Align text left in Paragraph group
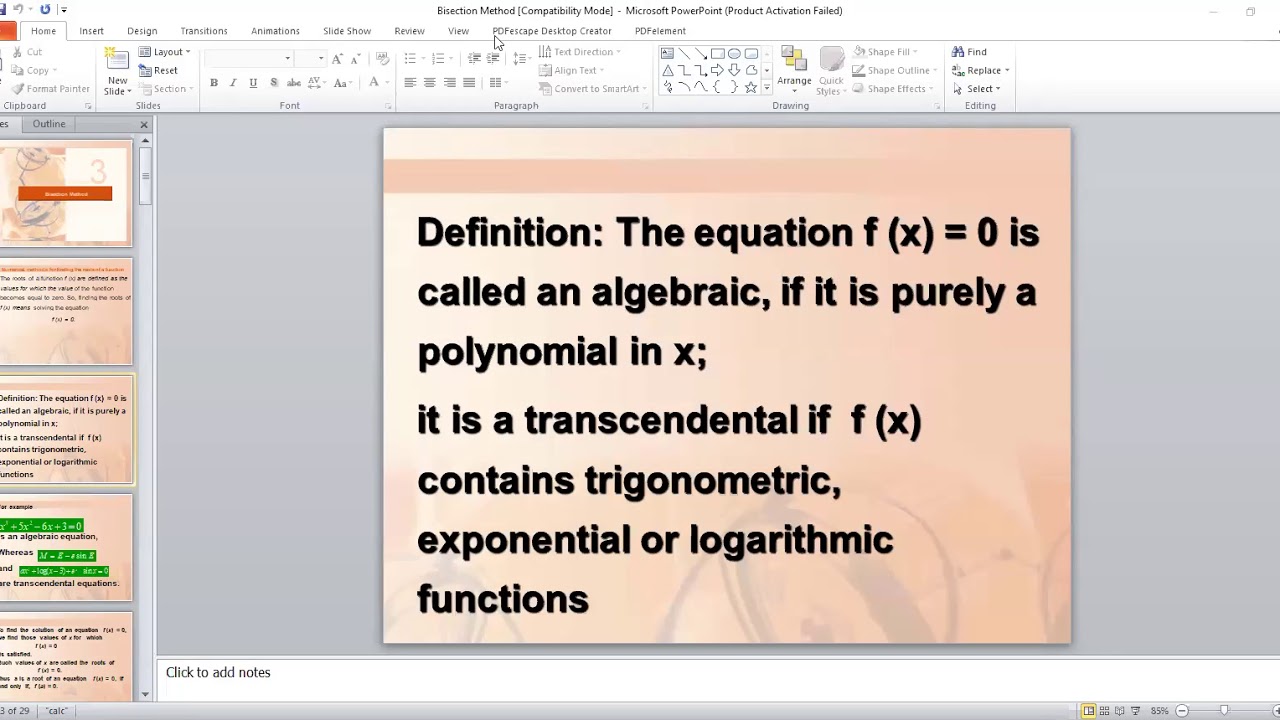Screen dimensions: 1280x720 pos(410,83)
